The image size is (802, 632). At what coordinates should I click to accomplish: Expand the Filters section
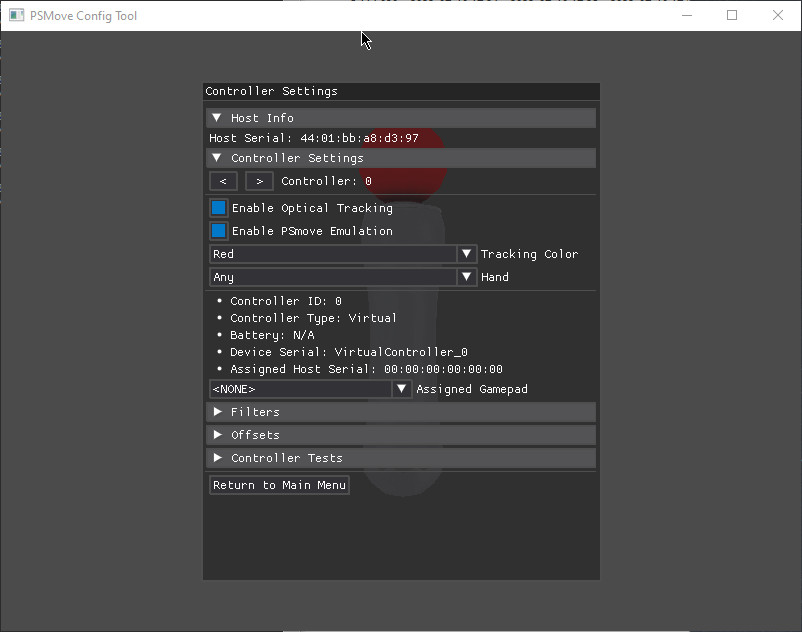[x=401, y=412]
